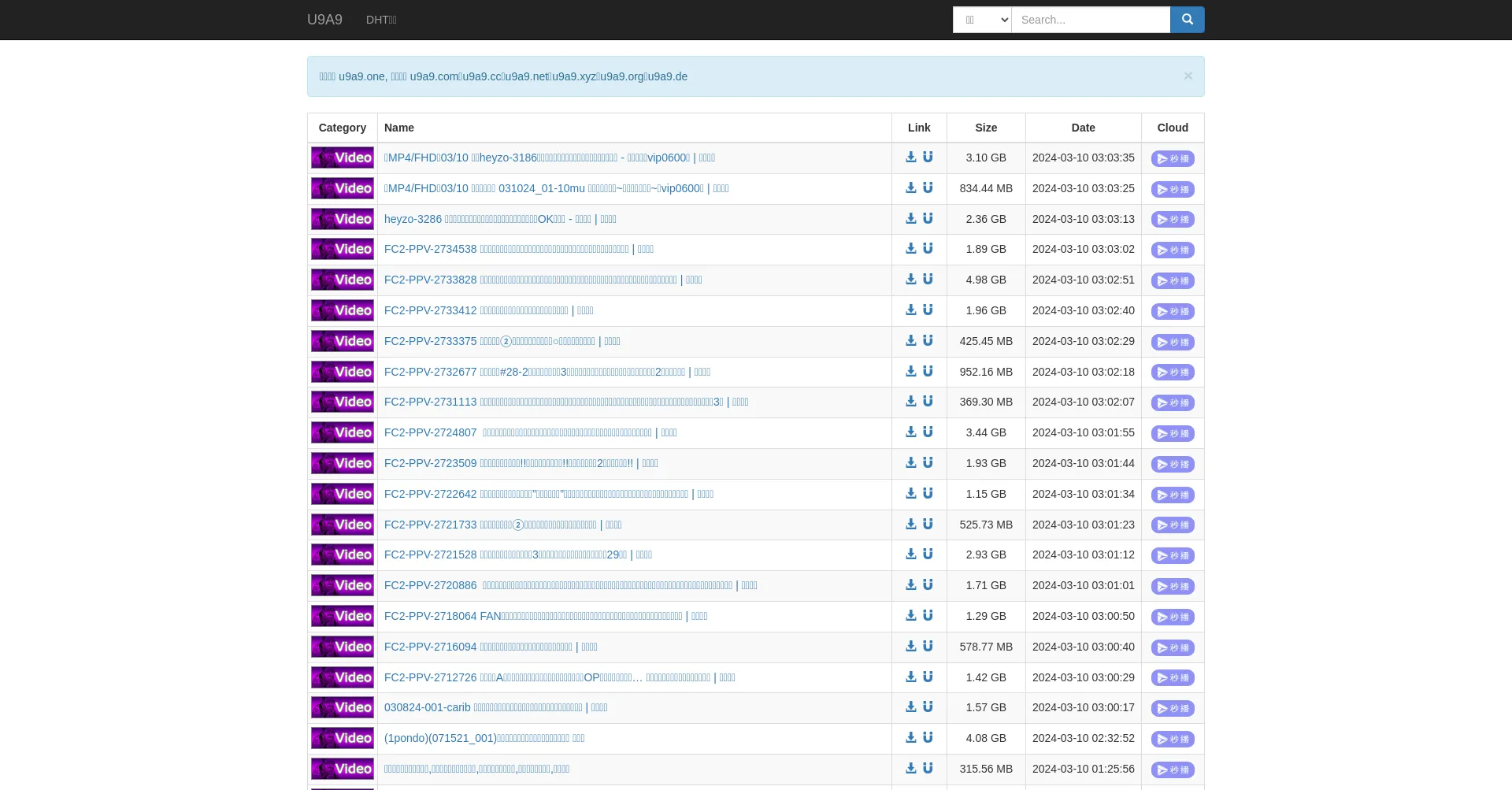Download the torrent for FC2-PPV-2733412
This screenshot has height=790, width=1512.
(x=910, y=310)
